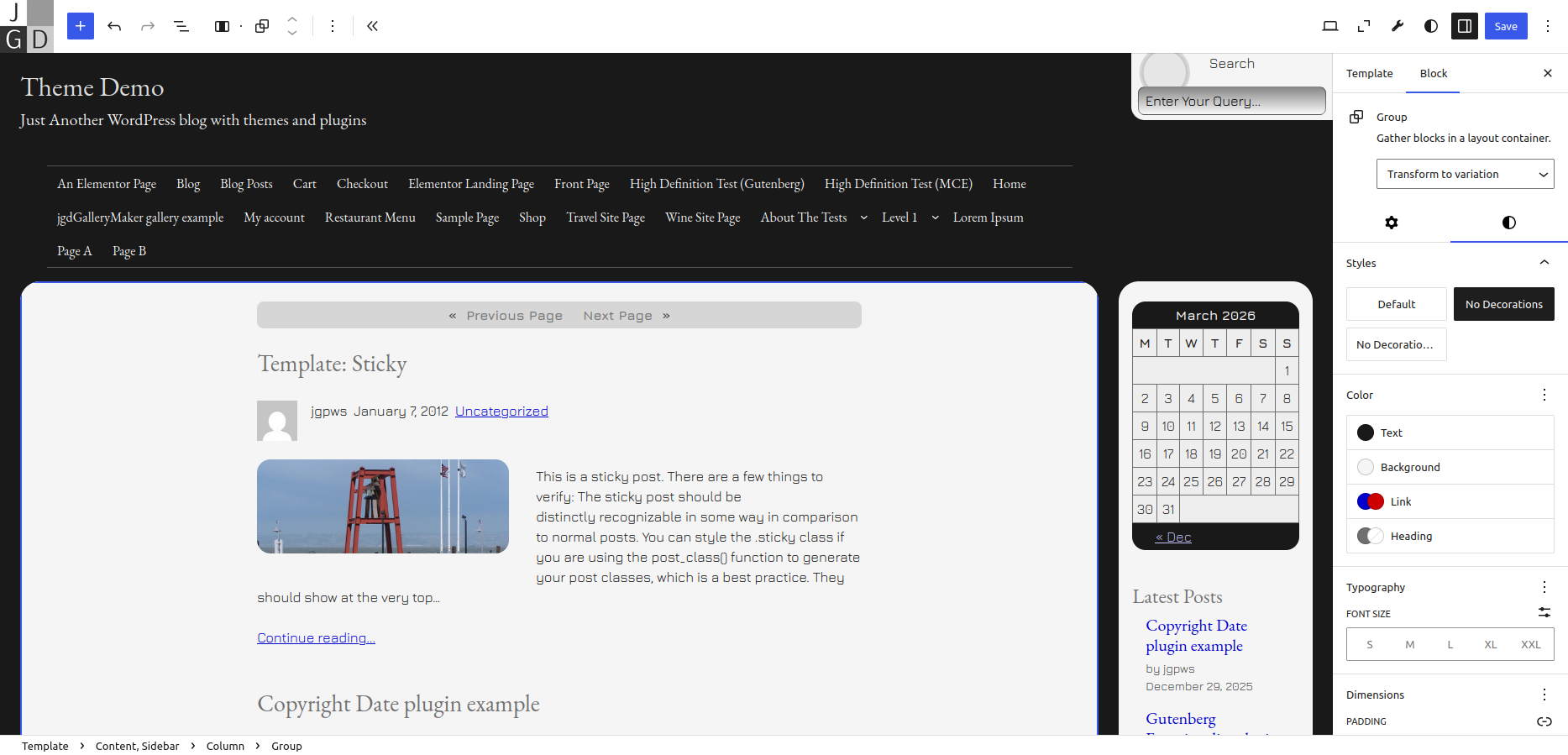Select the Default block style
The image size is (1568, 755).
point(1396,304)
